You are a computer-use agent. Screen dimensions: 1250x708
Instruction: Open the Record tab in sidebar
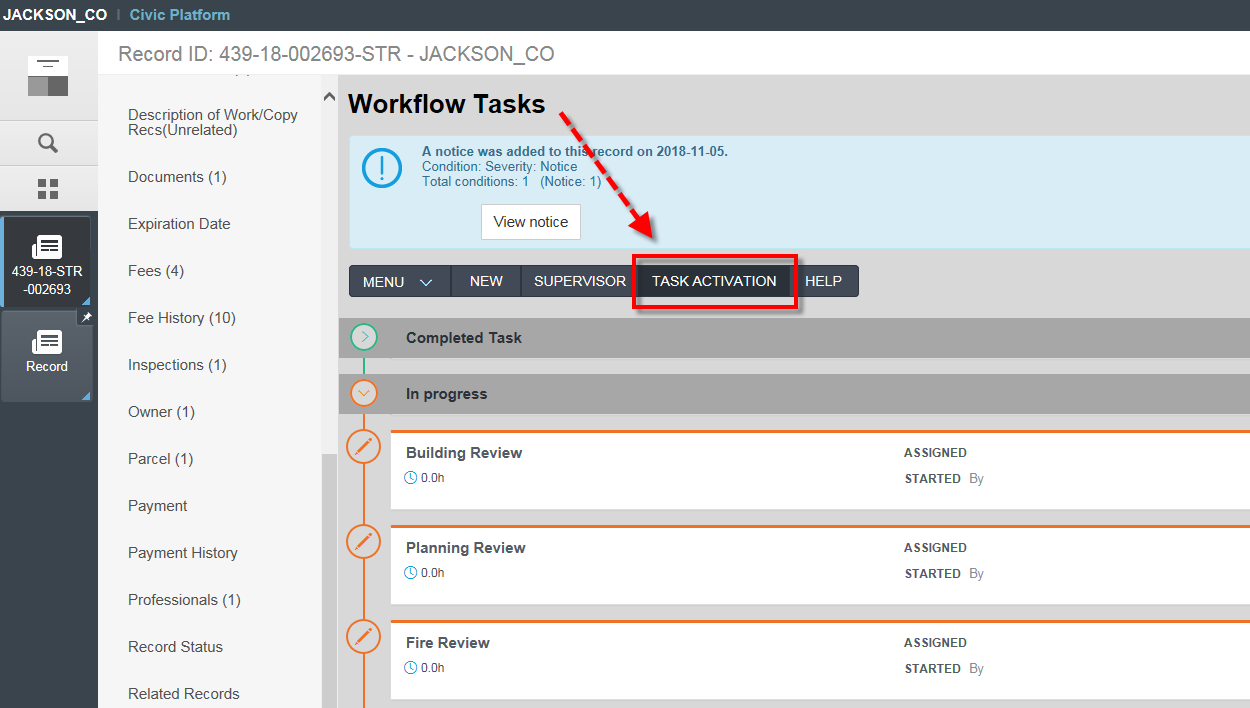click(x=47, y=354)
